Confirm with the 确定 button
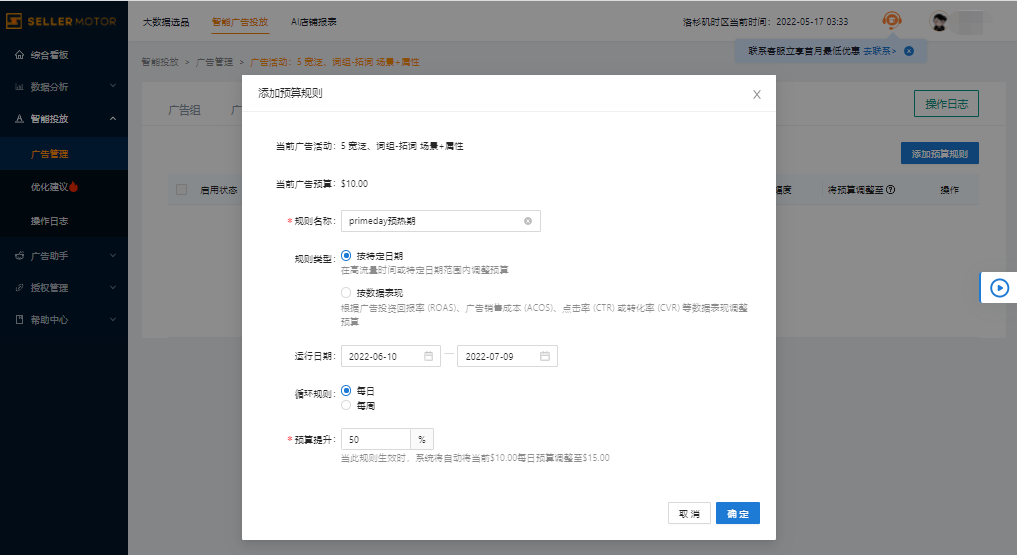Viewport: 1017px width, 555px height. [737, 514]
